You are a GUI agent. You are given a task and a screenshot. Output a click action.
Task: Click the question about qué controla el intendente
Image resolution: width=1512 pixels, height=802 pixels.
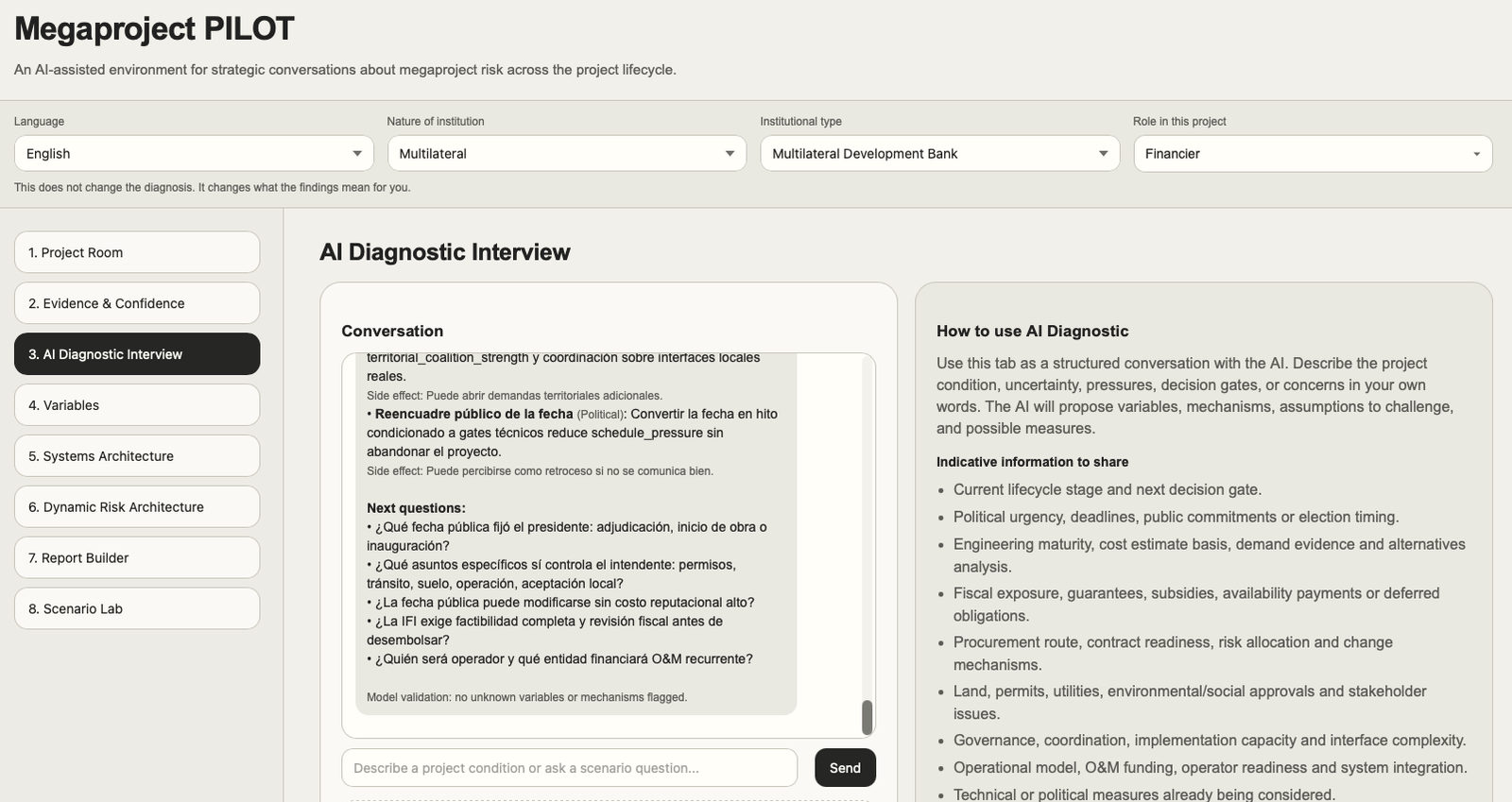[552, 574]
